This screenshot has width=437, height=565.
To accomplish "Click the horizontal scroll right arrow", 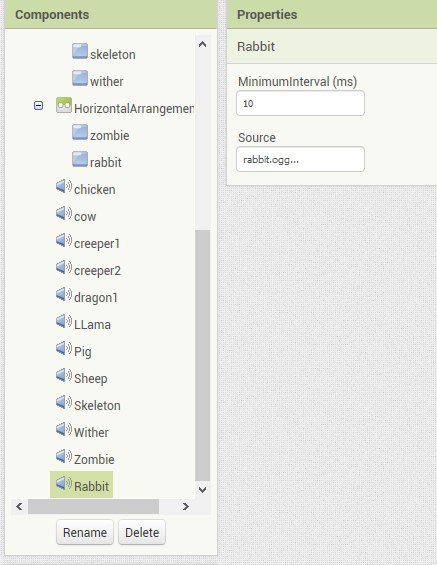I will [x=186, y=507].
